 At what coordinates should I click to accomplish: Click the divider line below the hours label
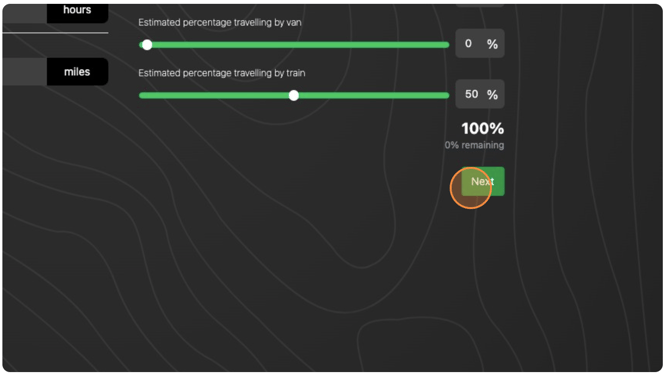(56, 32)
